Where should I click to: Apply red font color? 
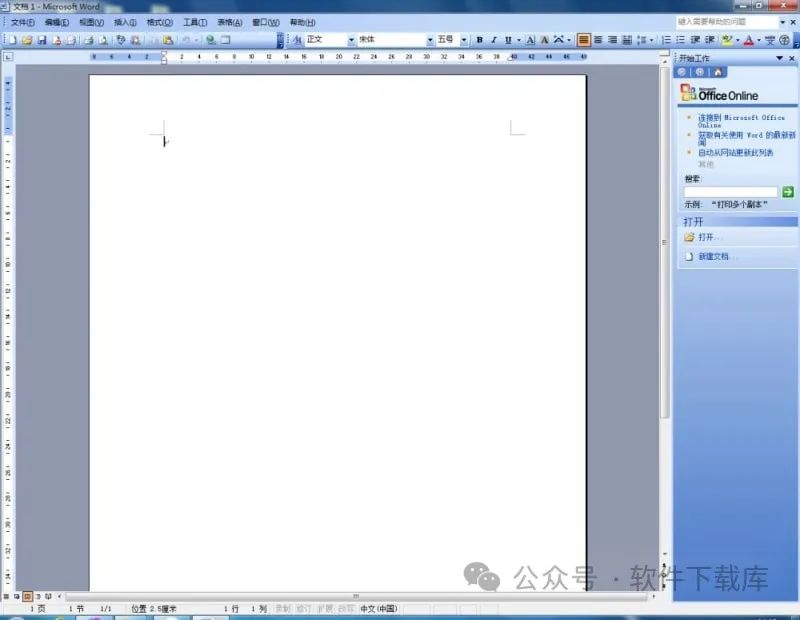(x=748, y=40)
